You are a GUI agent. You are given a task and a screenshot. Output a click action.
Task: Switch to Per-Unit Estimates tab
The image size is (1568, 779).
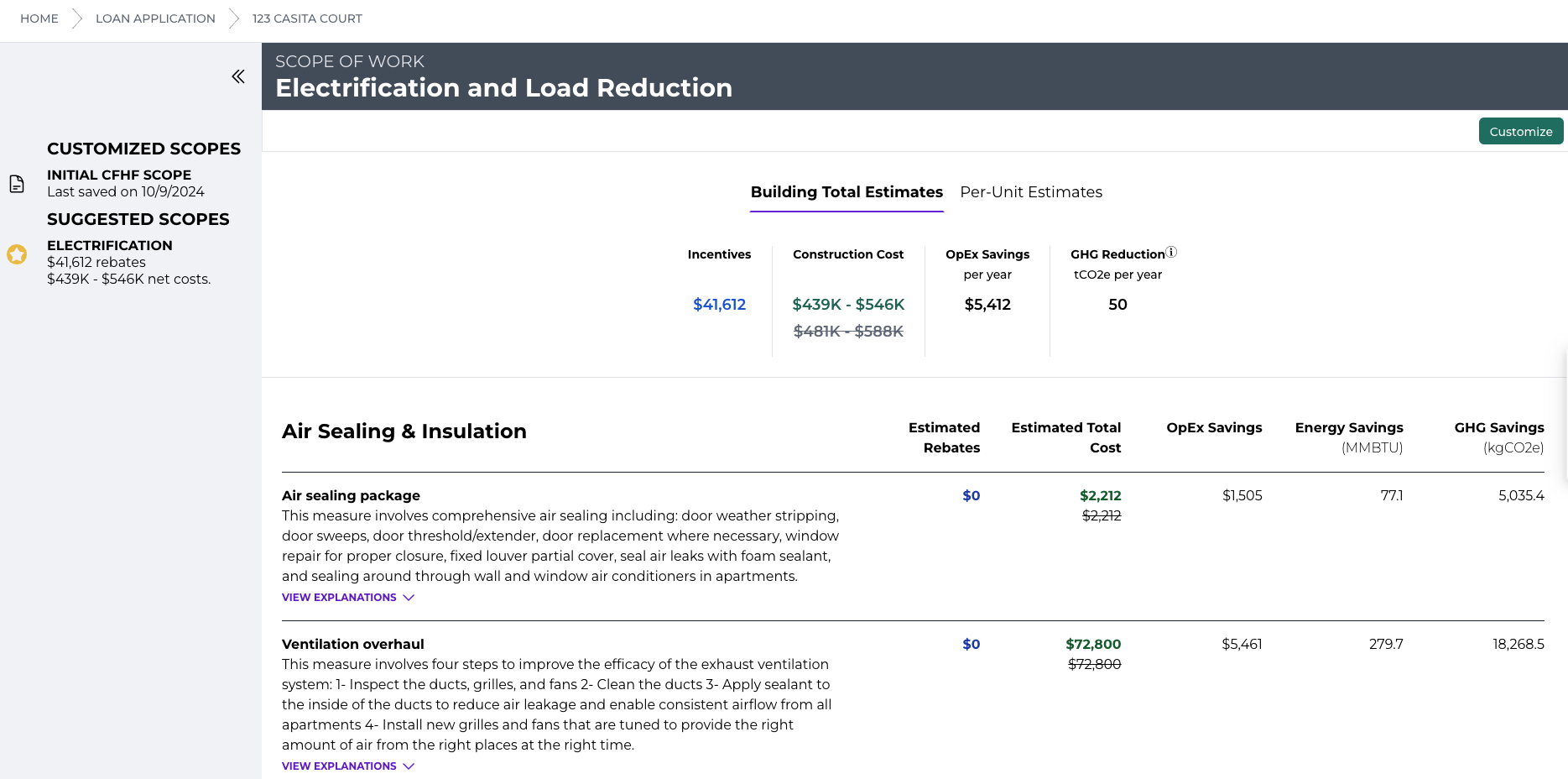(1031, 192)
